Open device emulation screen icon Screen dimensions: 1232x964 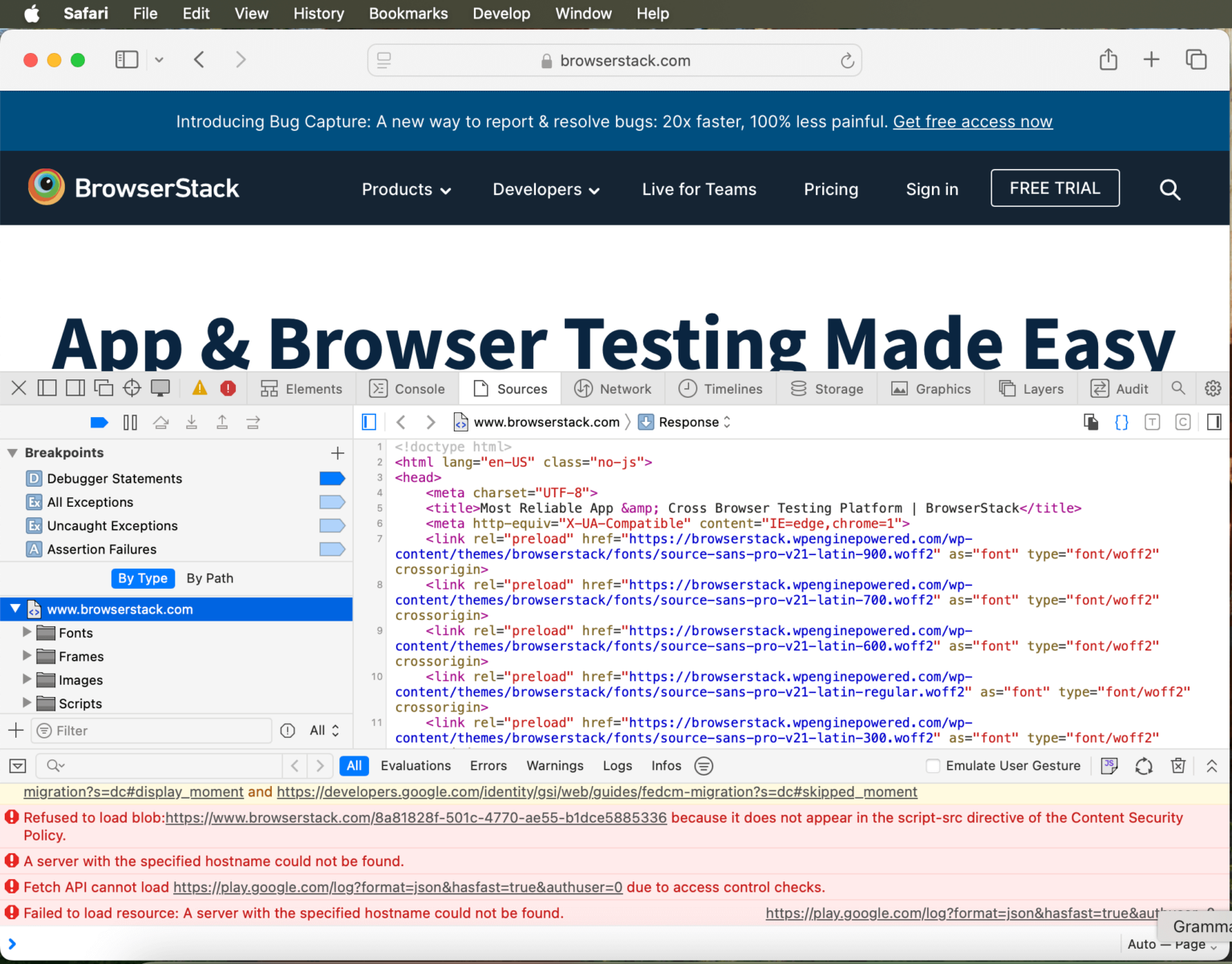[x=160, y=388]
